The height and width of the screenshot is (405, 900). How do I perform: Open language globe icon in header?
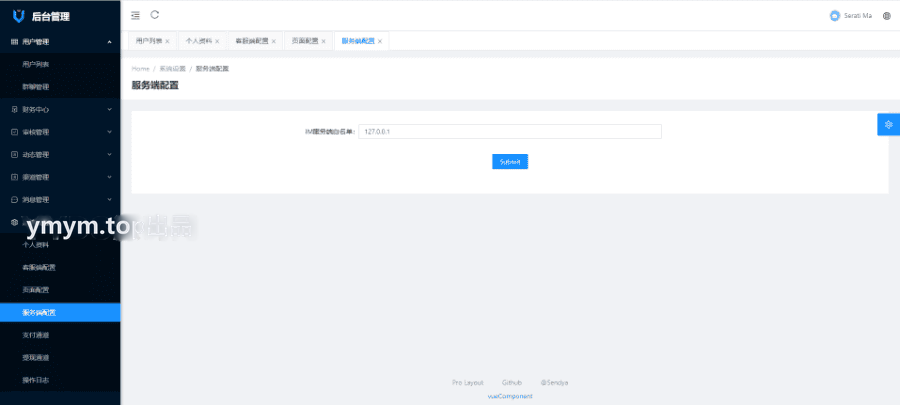pyautogui.click(x=887, y=16)
